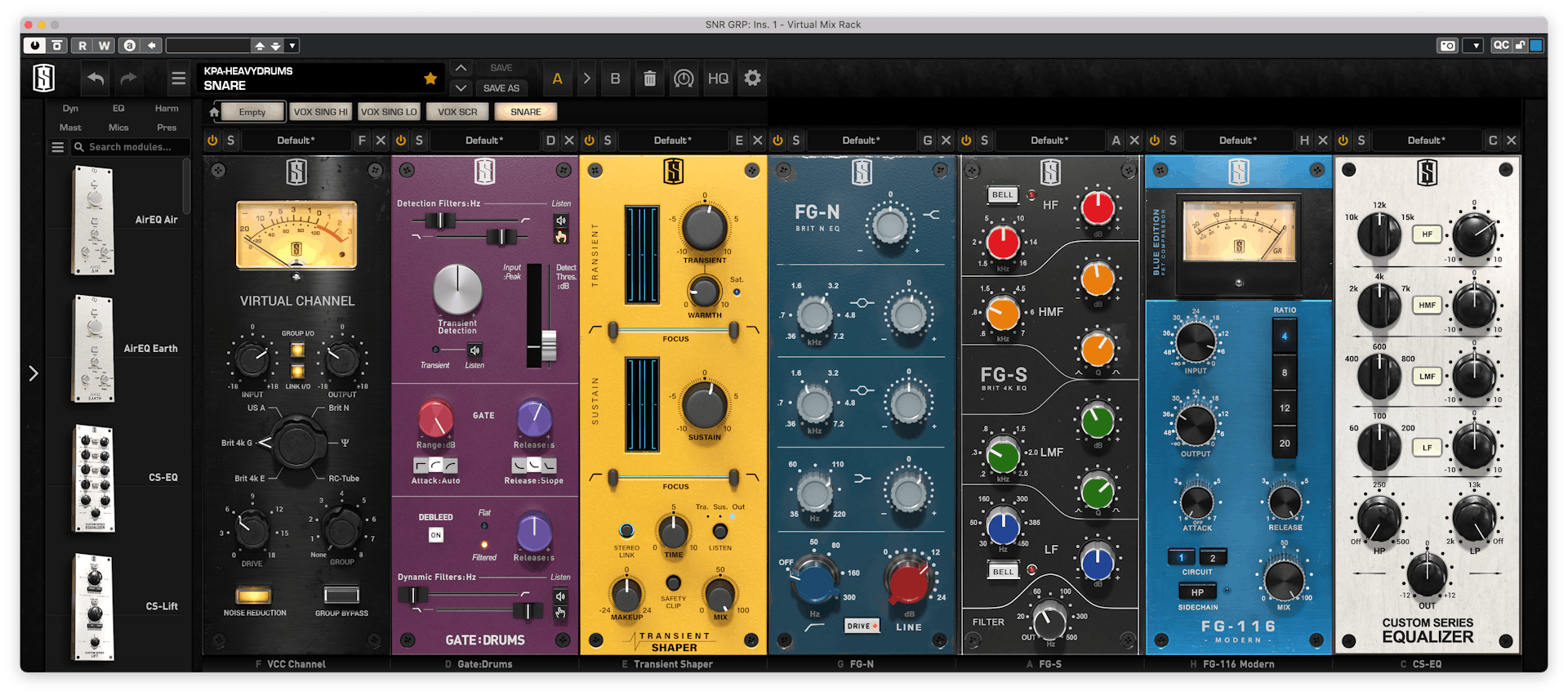Click the gain-match dial icon beside HQ
This screenshot has height=696, width=1568.
pos(684,78)
